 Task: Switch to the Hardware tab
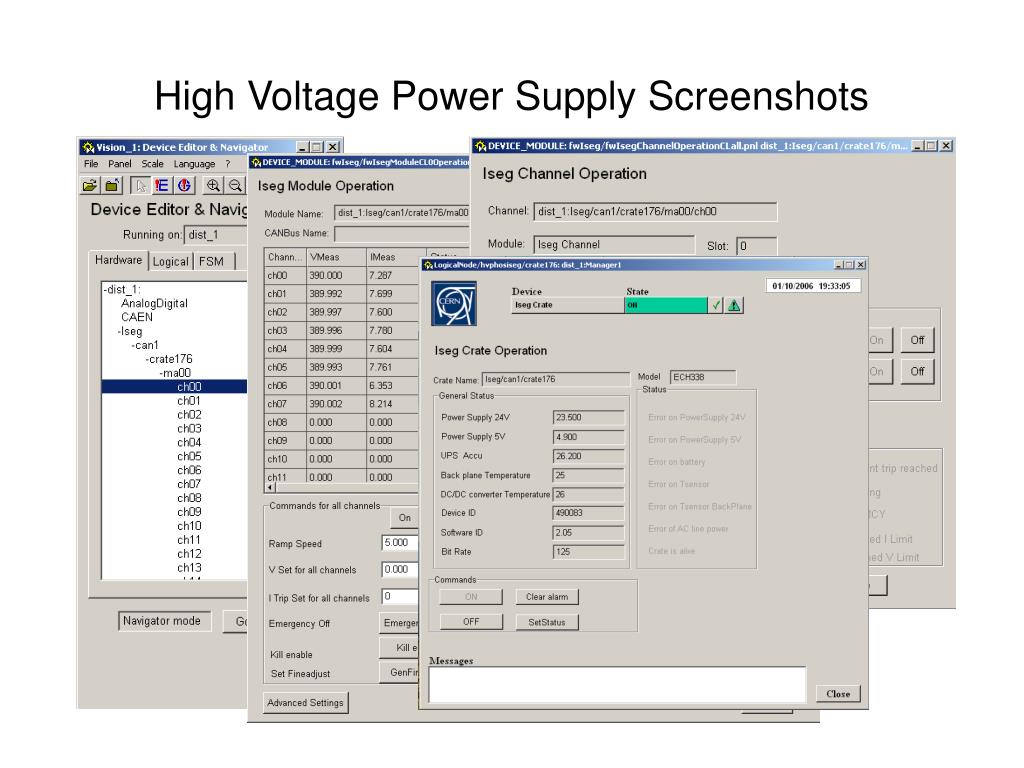coord(118,260)
